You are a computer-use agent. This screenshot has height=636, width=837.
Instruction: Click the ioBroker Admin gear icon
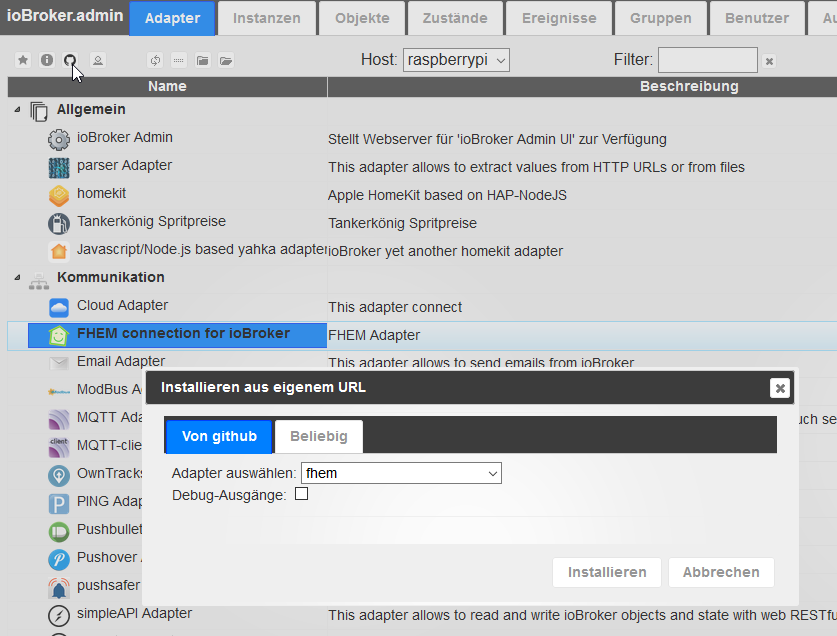pyautogui.click(x=59, y=139)
